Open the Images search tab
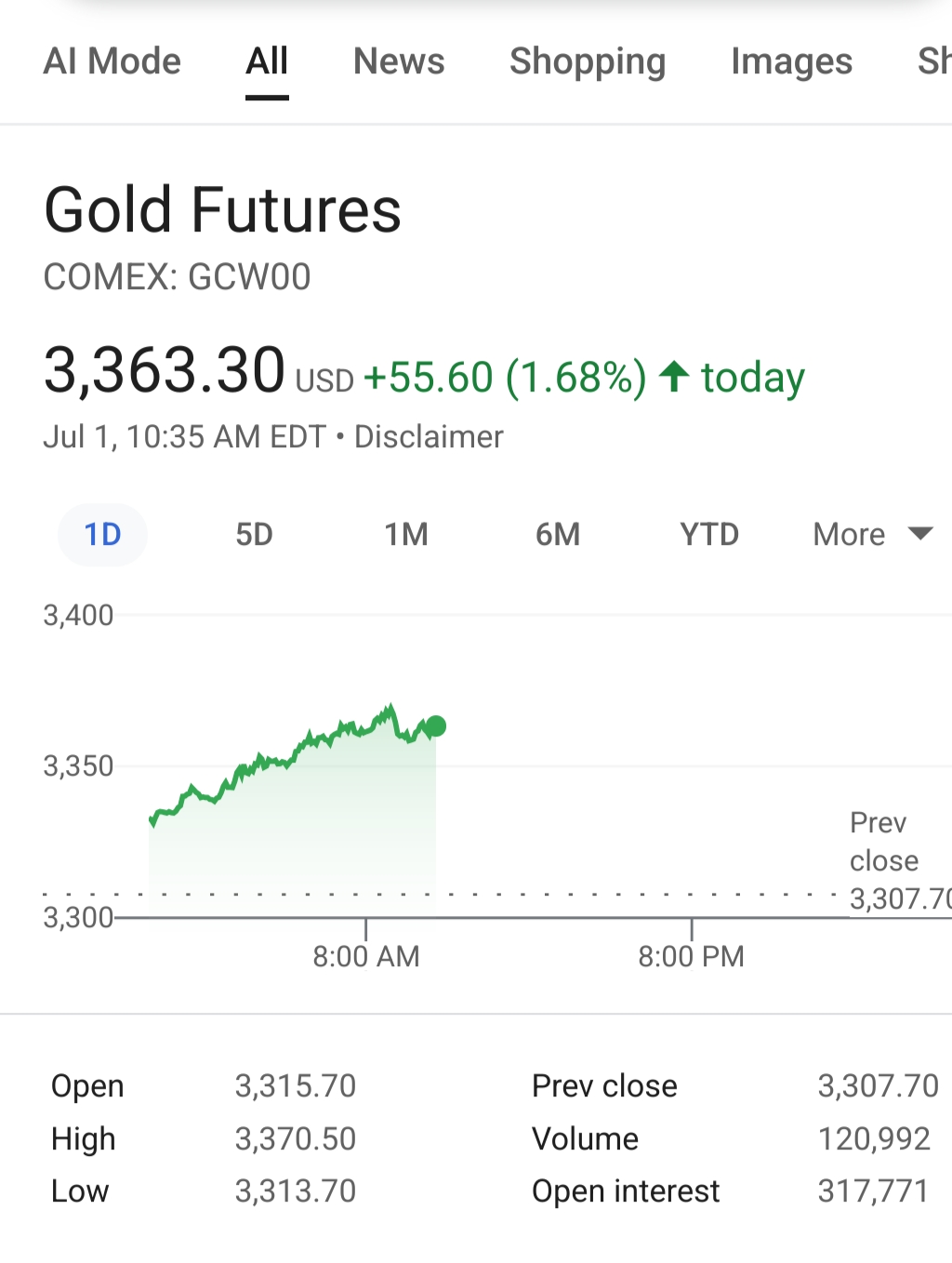 coord(791,61)
